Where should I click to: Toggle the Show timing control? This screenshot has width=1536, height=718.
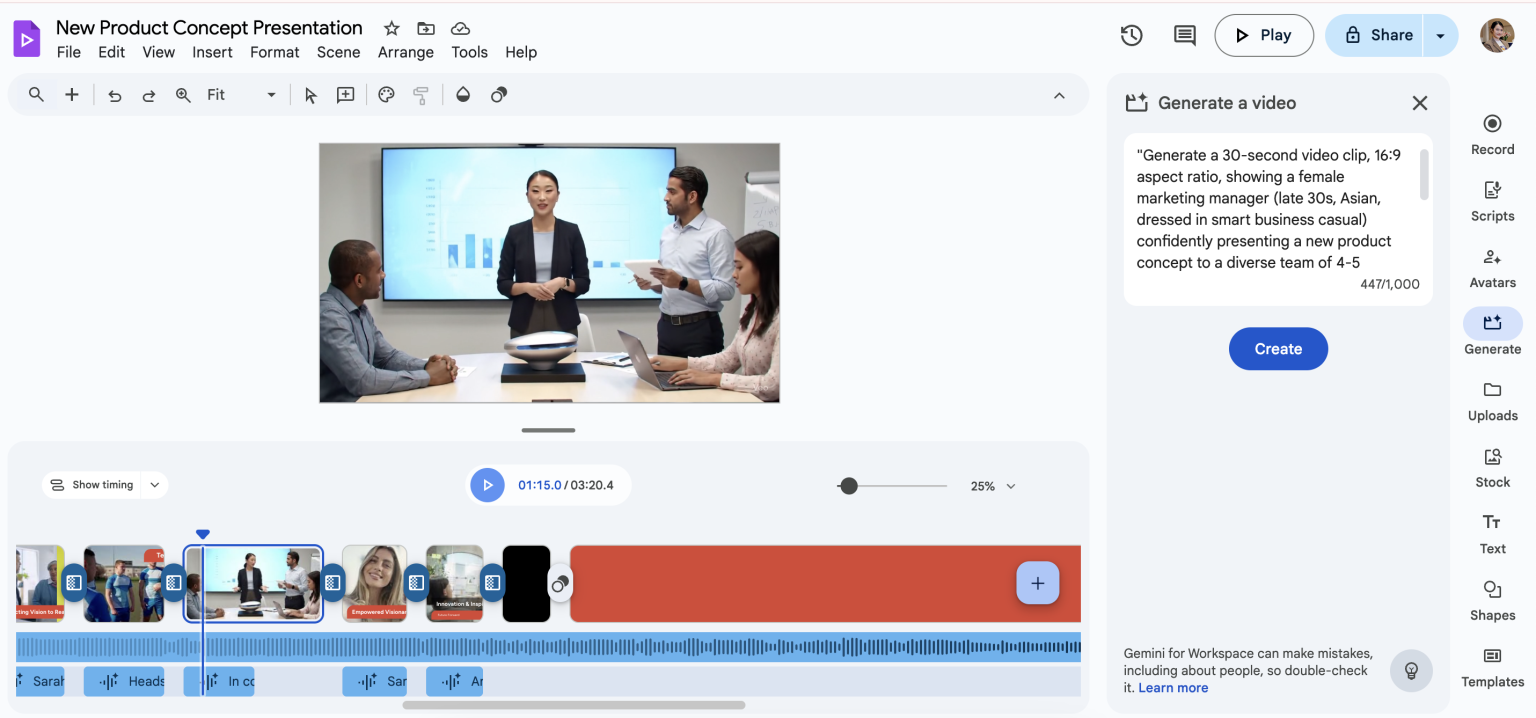[x=104, y=485]
